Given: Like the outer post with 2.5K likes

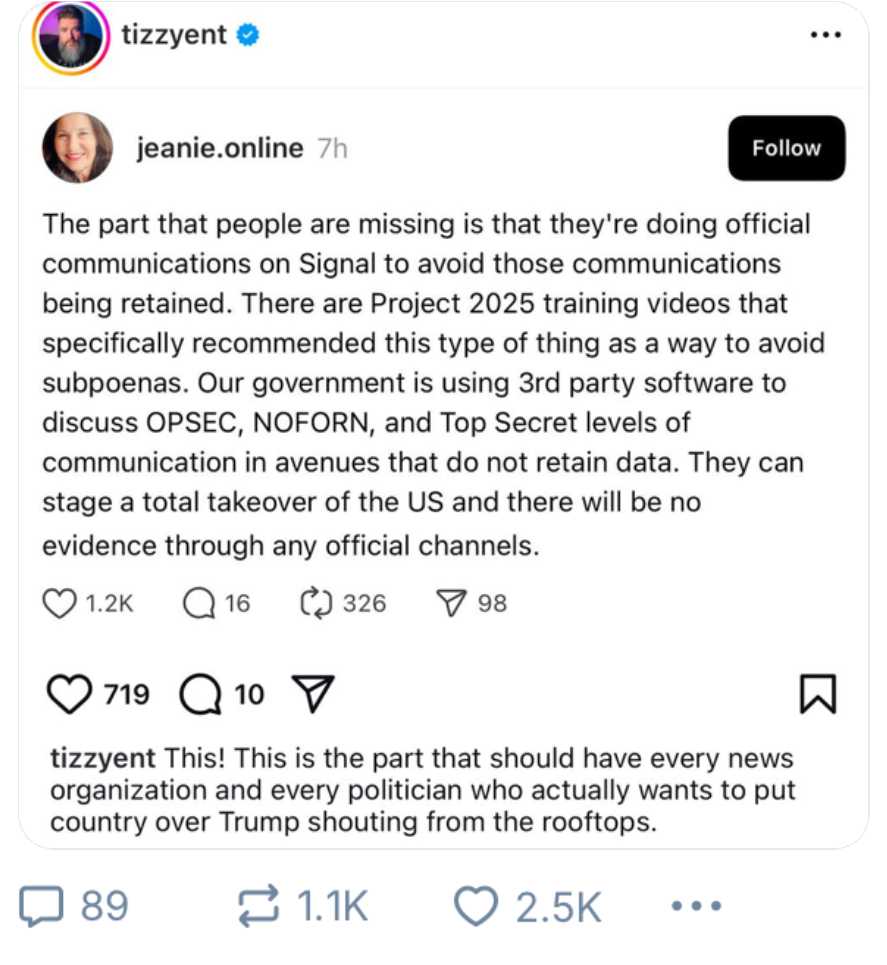Looking at the screenshot, I should tap(478, 906).
